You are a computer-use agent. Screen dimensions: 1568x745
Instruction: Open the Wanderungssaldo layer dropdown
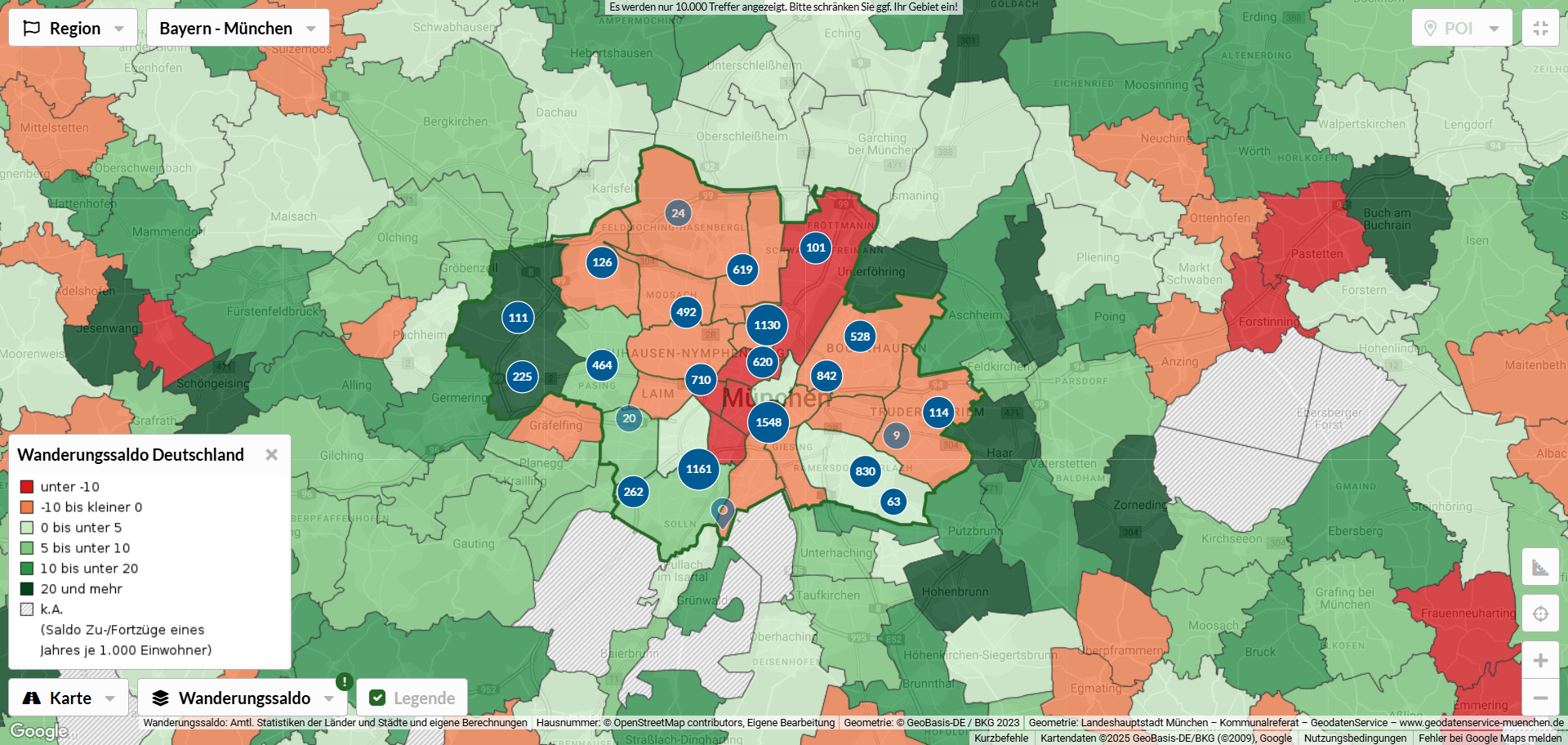click(243, 698)
